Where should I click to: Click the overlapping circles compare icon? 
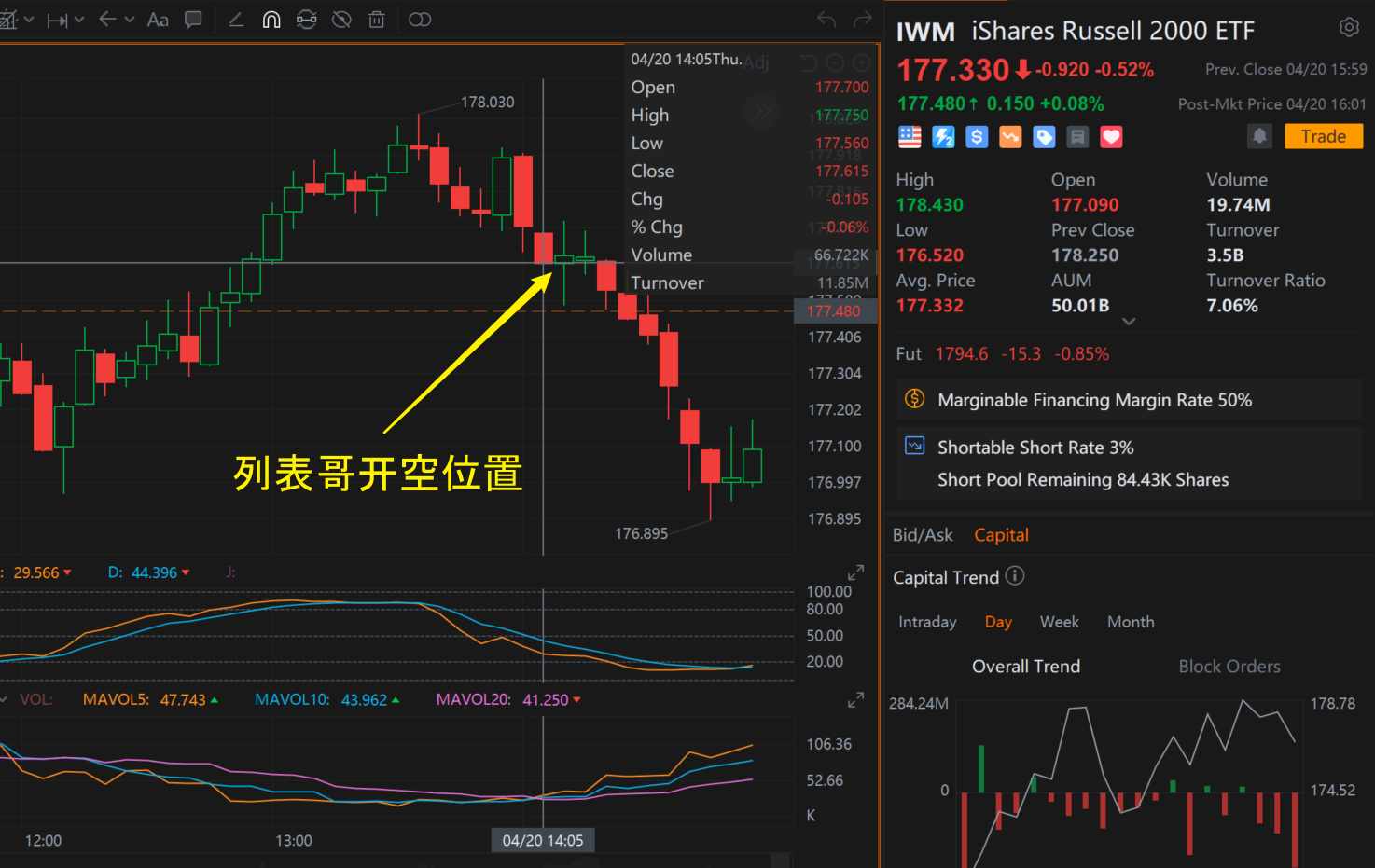pos(420,20)
